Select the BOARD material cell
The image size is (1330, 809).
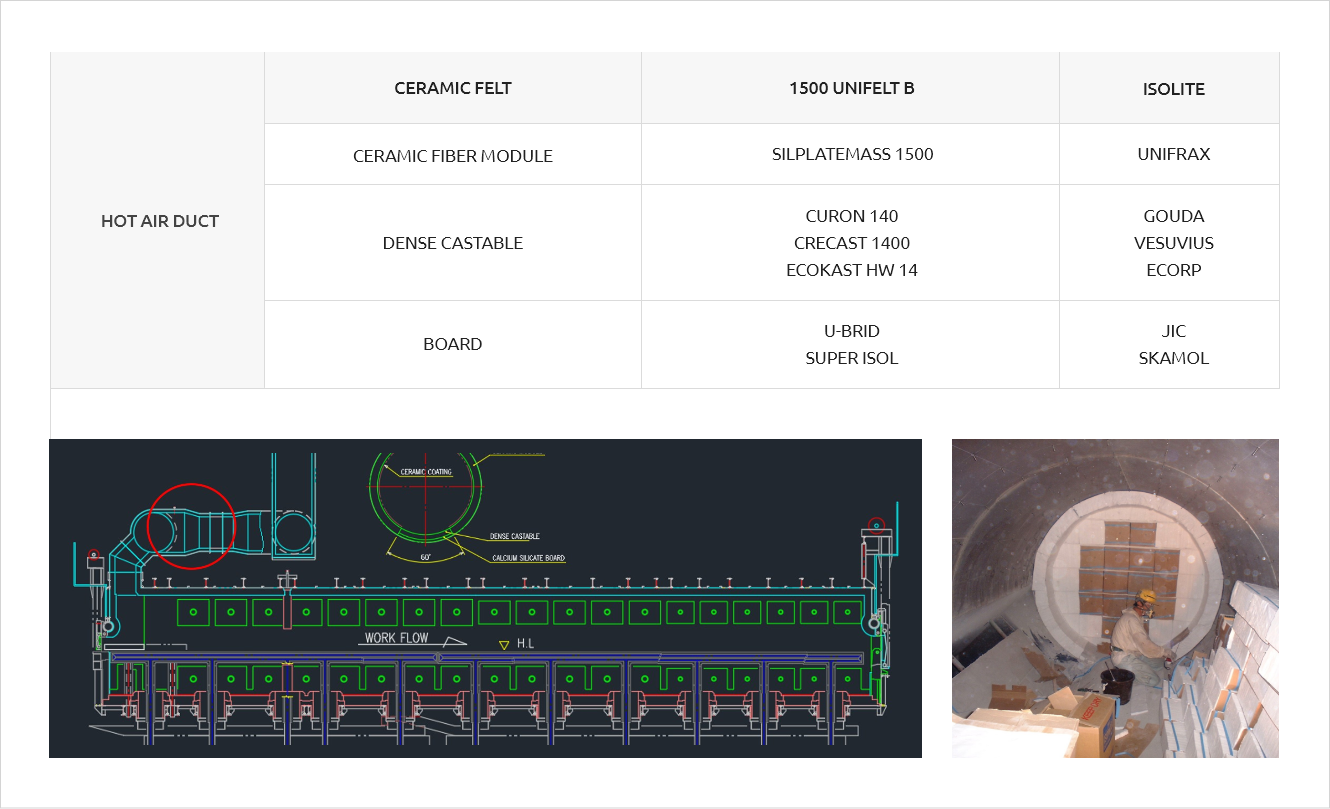[x=453, y=344]
